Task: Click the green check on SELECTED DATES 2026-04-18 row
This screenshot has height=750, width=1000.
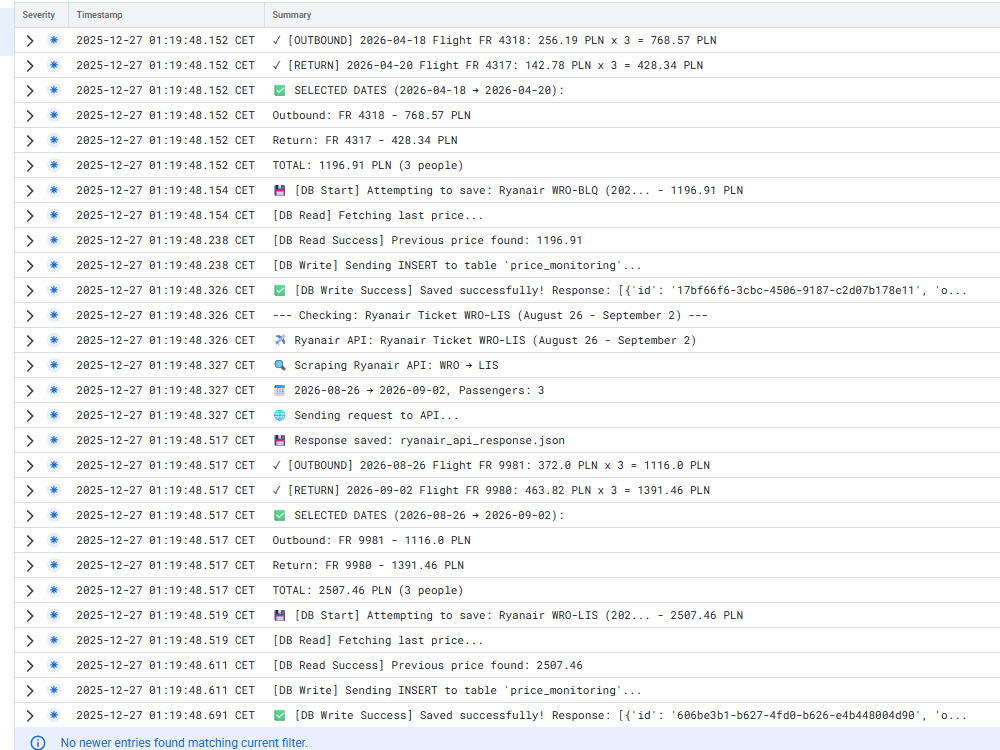Action: (279, 91)
